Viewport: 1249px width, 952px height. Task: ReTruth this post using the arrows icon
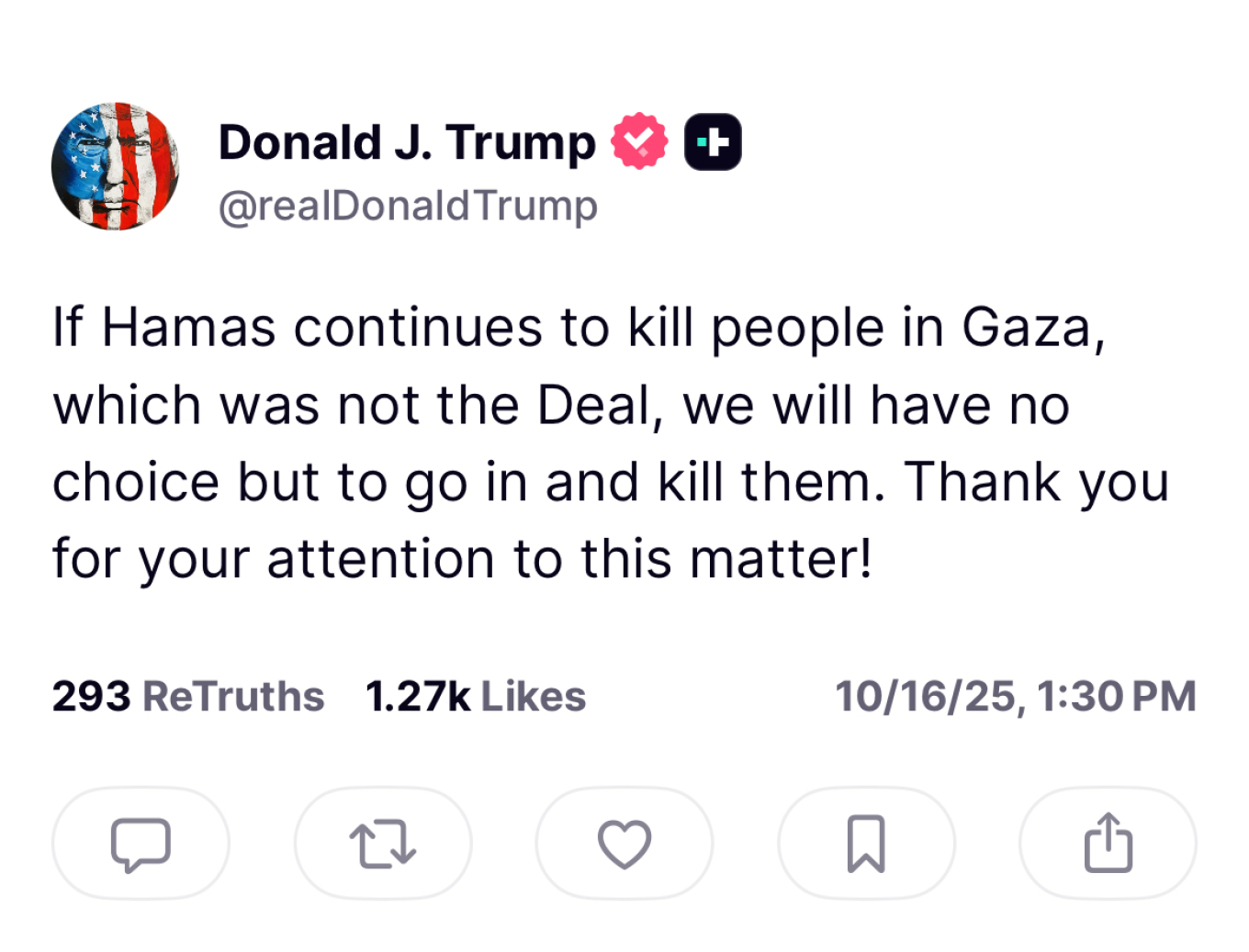tap(383, 844)
